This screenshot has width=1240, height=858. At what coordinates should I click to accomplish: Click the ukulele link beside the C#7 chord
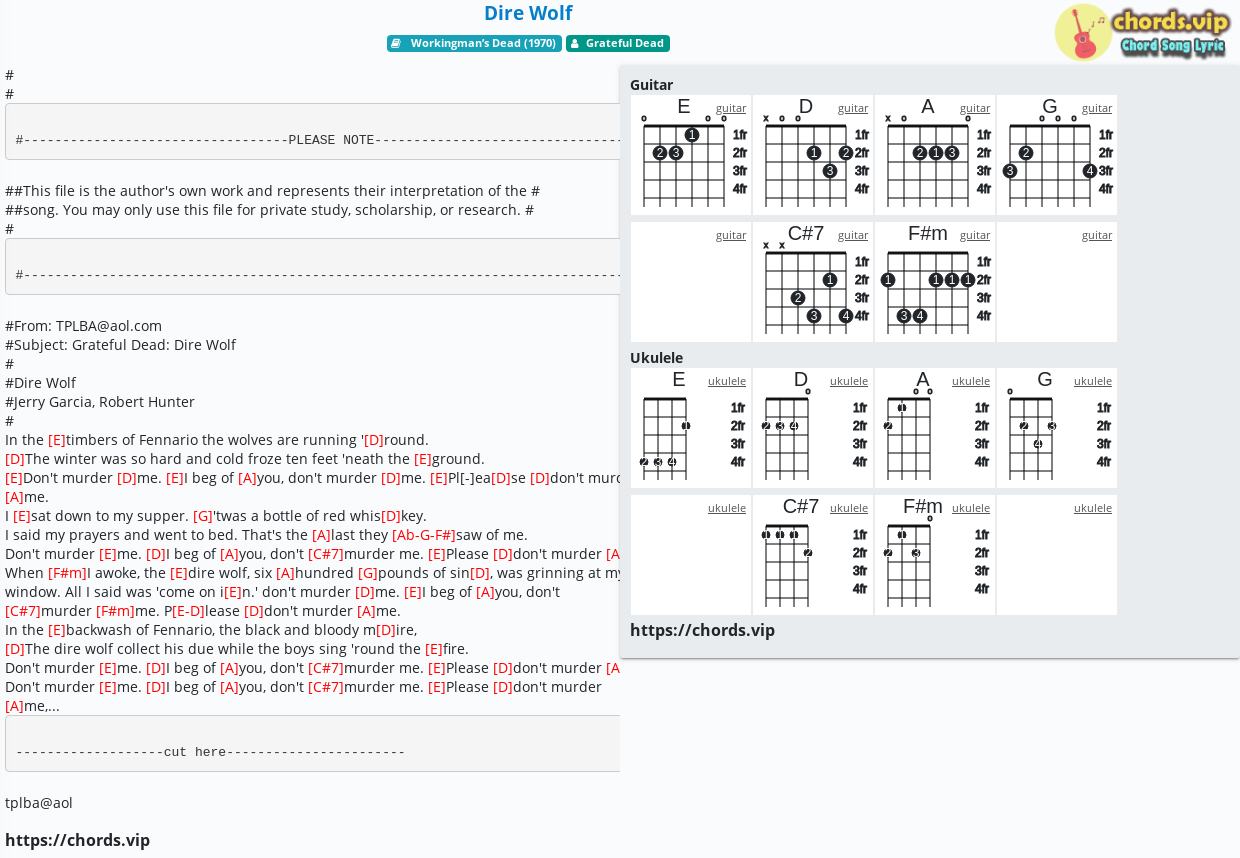click(849, 508)
